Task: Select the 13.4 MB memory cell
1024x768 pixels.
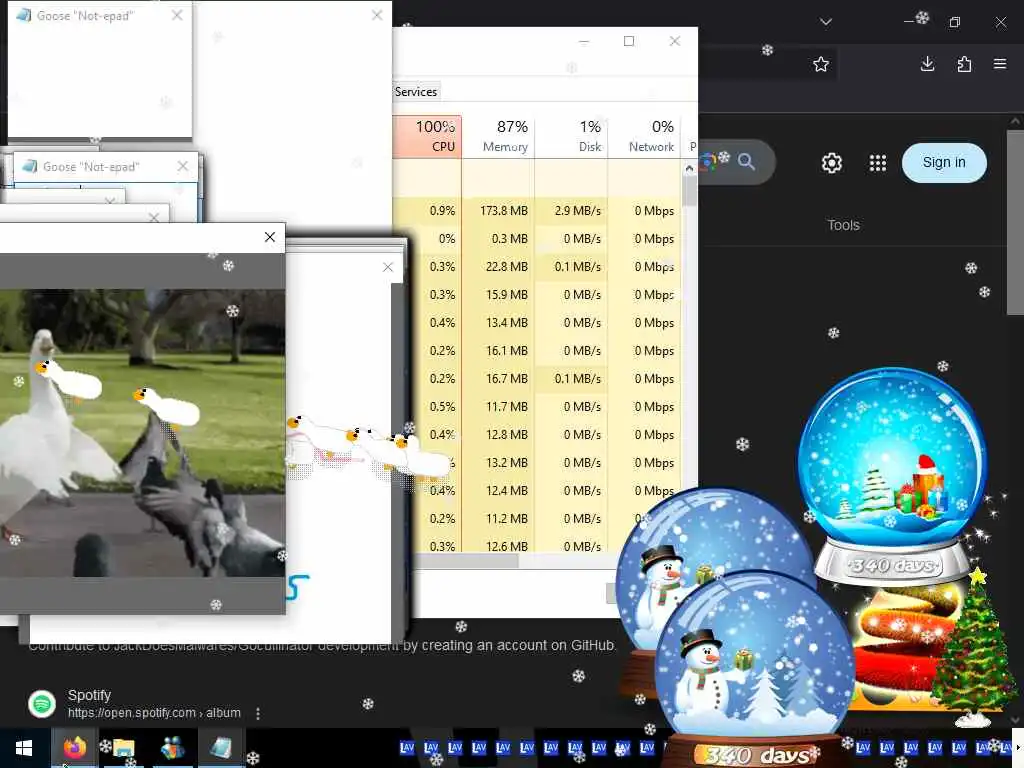Action: (x=498, y=323)
